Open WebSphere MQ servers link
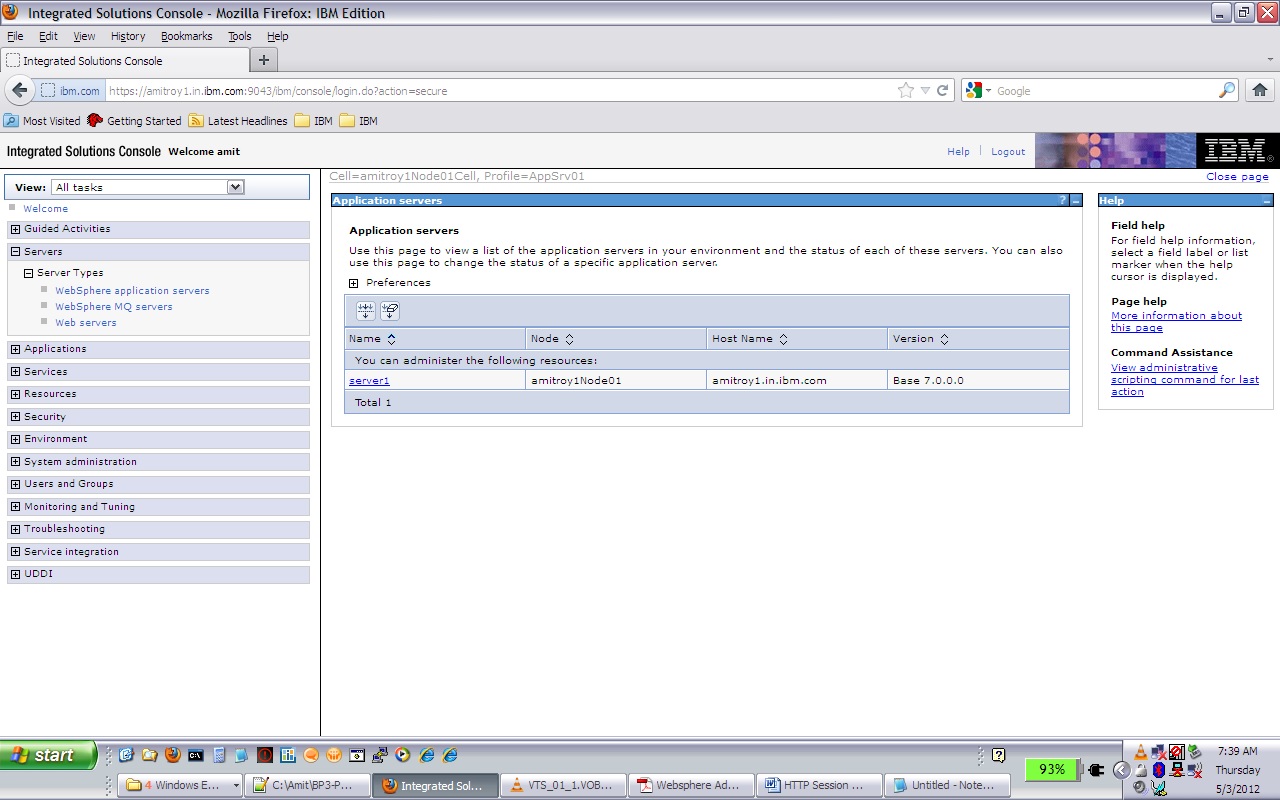The image size is (1280, 800). coord(114,307)
